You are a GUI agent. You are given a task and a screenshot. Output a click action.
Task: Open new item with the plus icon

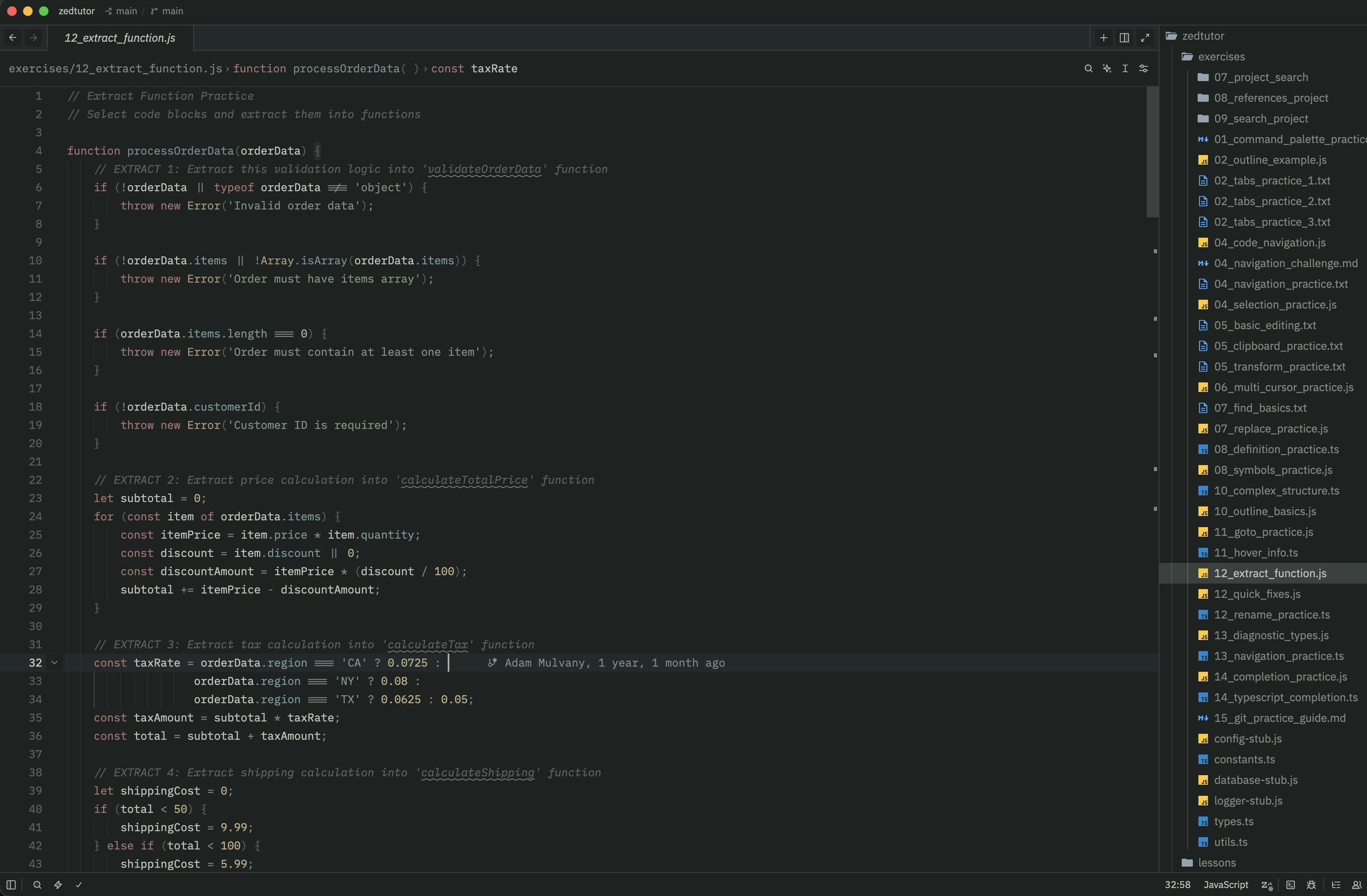1103,38
